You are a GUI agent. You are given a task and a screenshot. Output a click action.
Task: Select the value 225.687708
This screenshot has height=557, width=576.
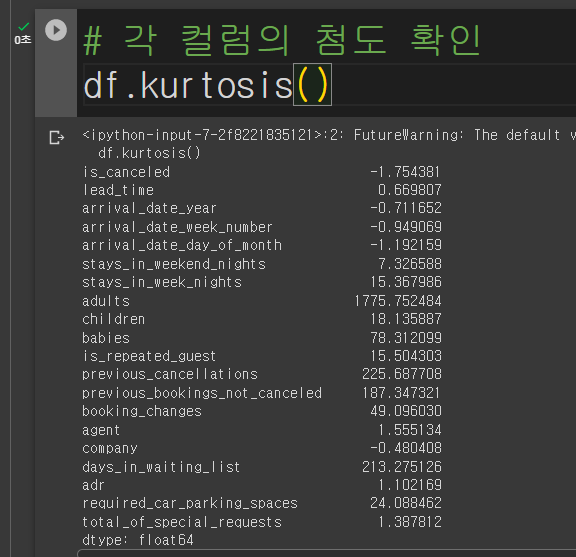402,374
